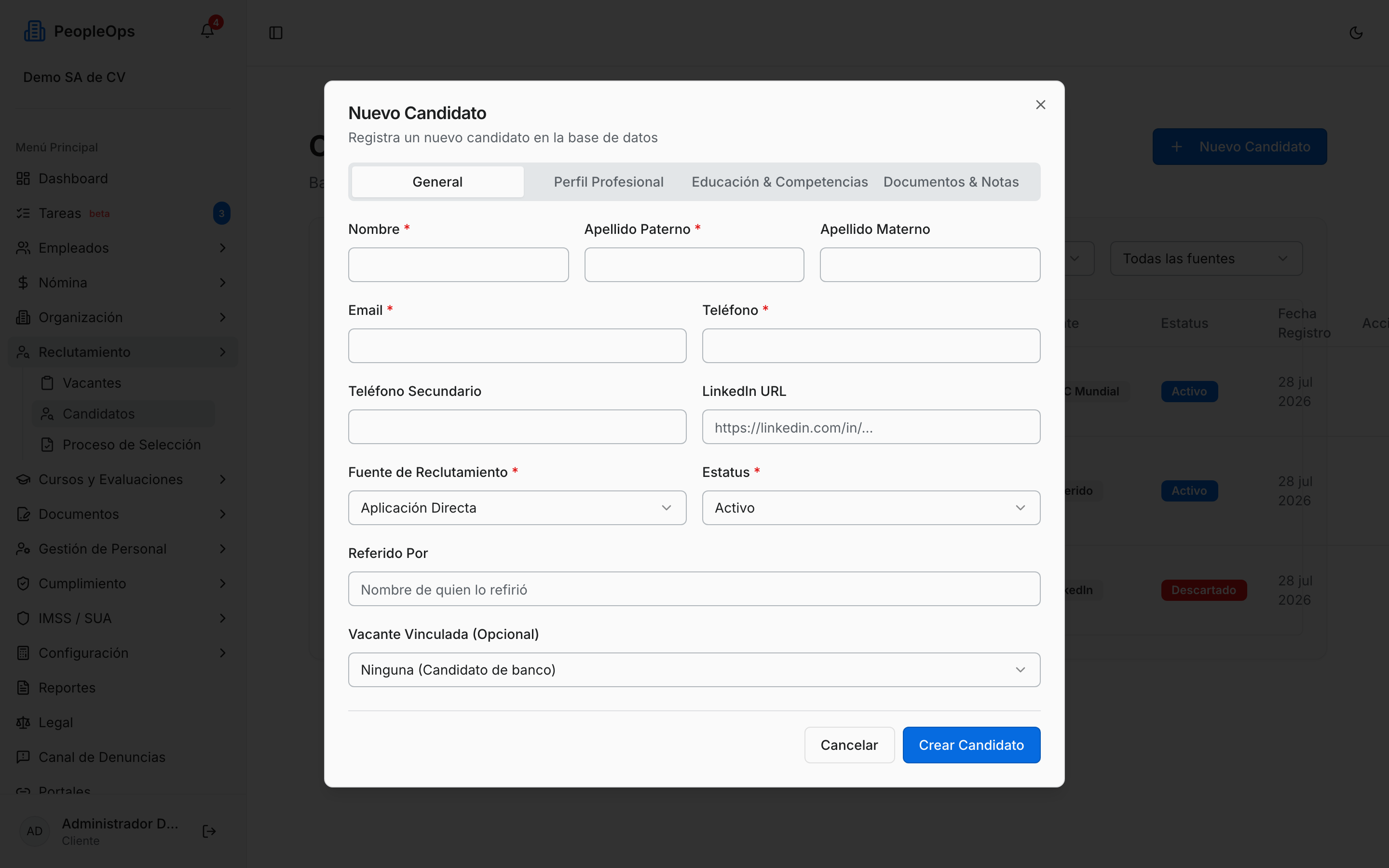This screenshot has width=1389, height=868.
Task: Focus the Teléfono Secundario field
Action: tap(517, 427)
